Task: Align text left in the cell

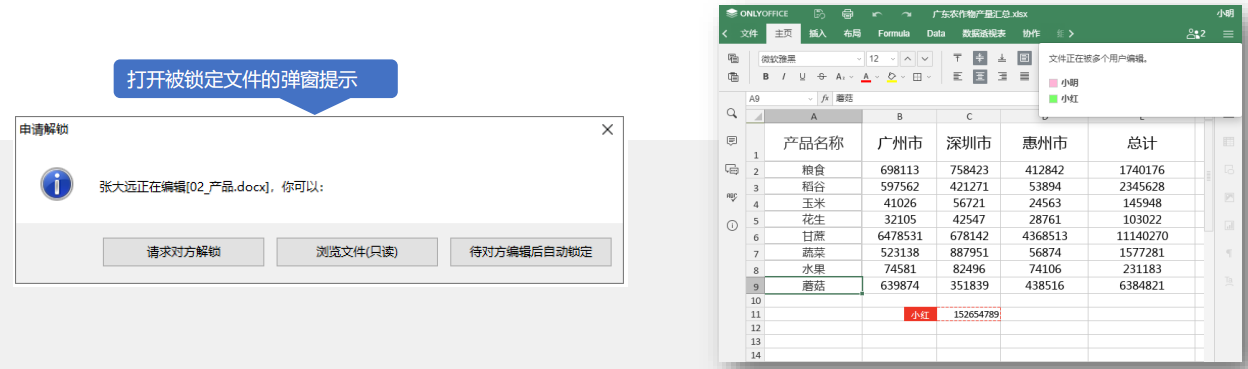Action: click(x=957, y=76)
